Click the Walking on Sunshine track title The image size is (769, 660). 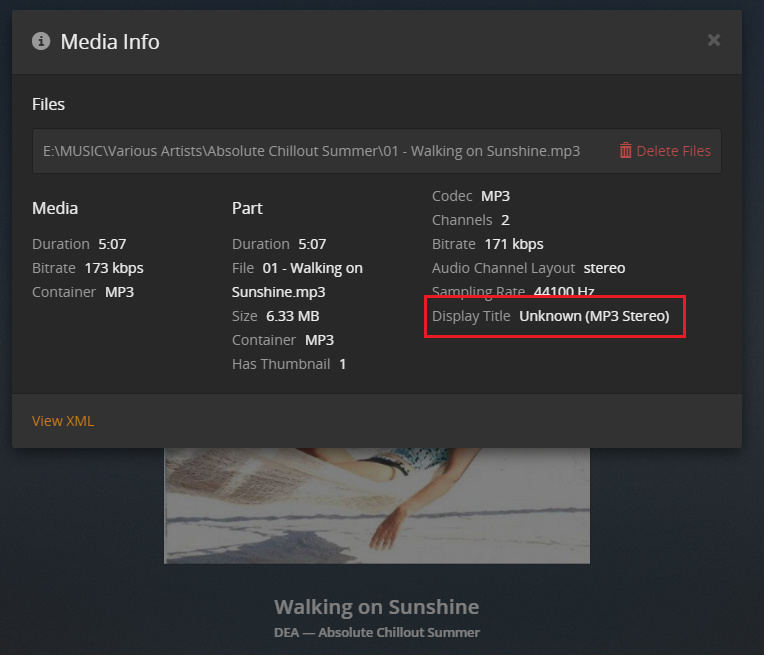pos(376,607)
